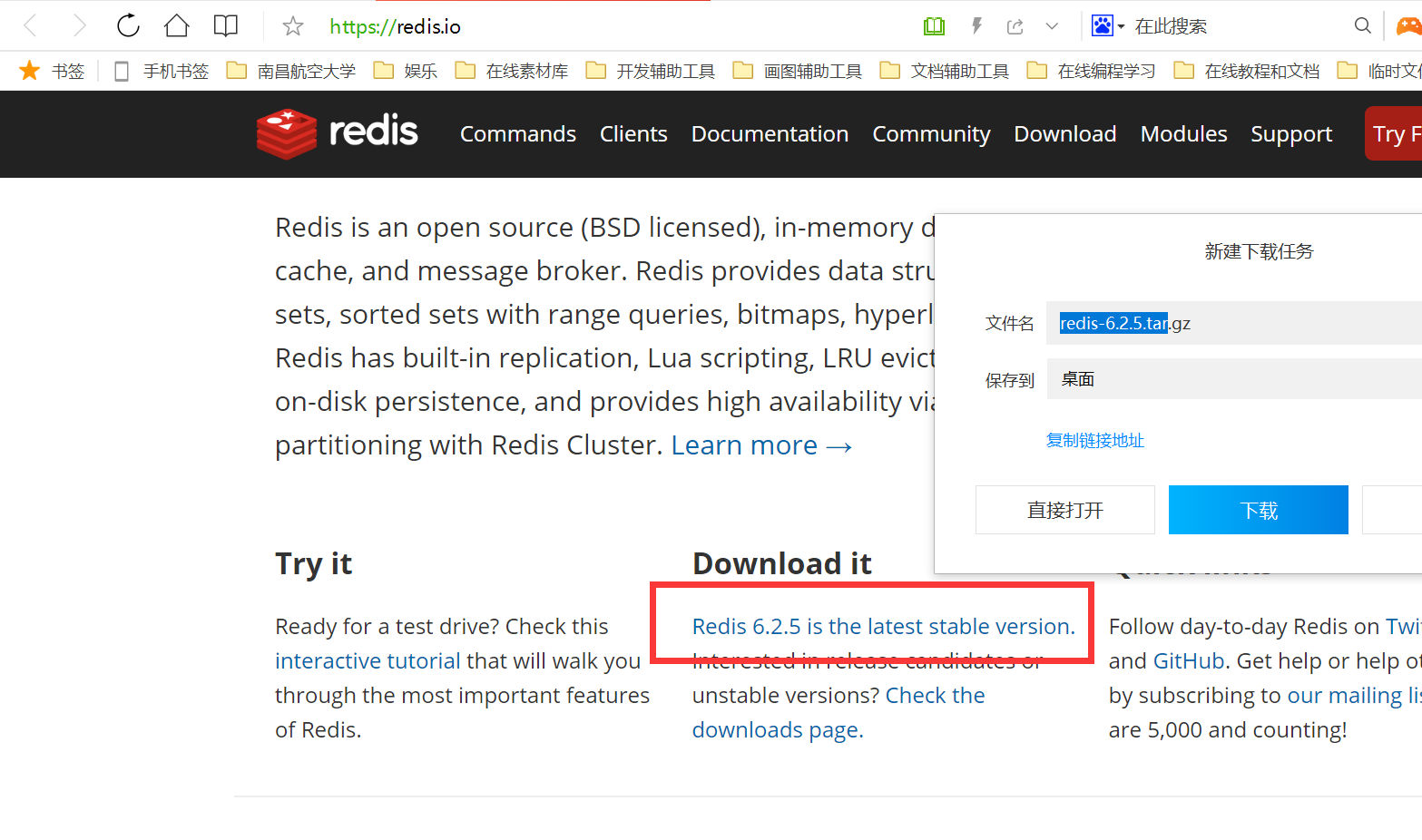Click the magnifier search icon
Image resolution: width=1422 pixels, height=840 pixels.
pos(1362,25)
